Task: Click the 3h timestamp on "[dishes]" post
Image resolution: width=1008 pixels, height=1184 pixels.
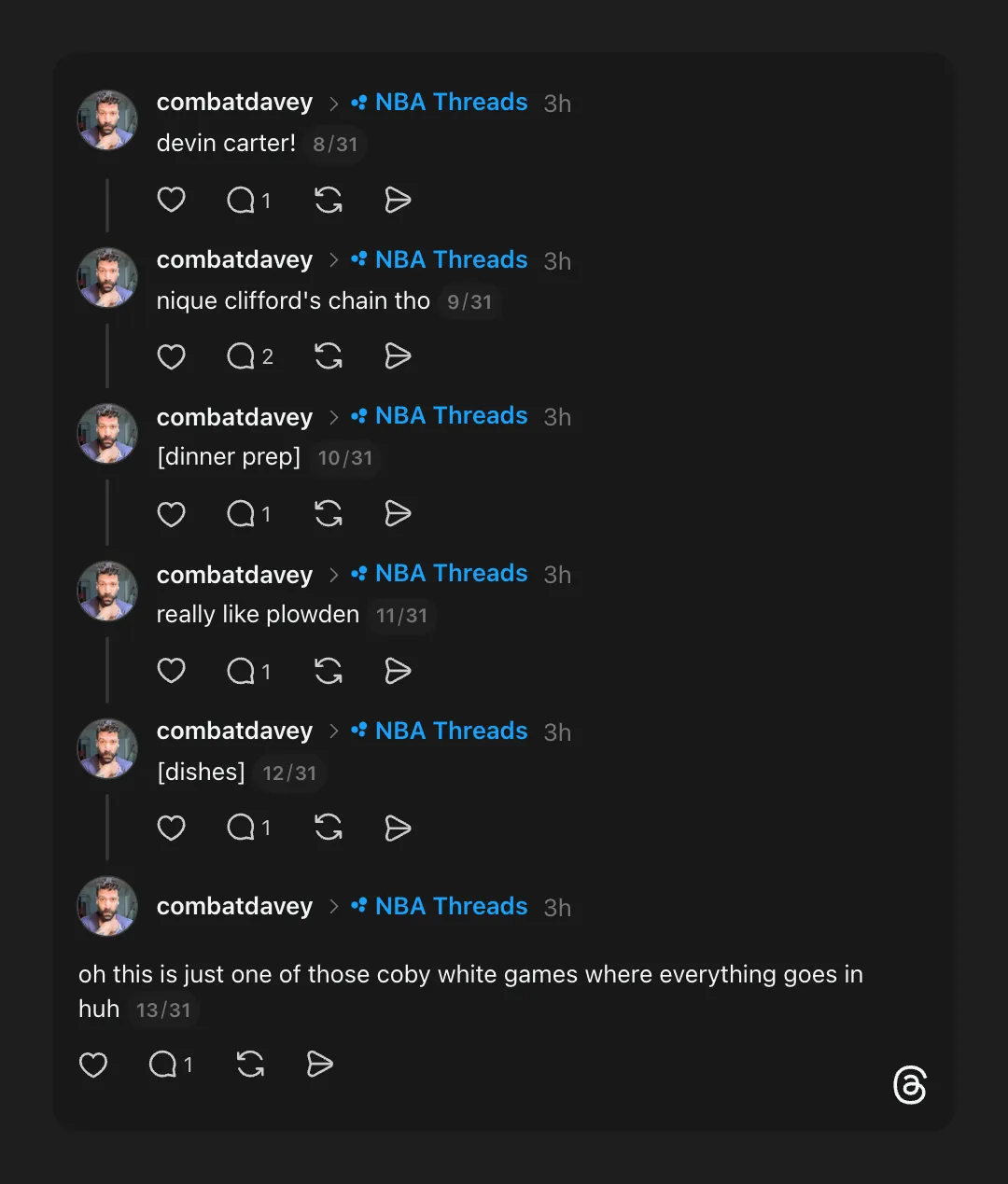Action: (x=557, y=732)
